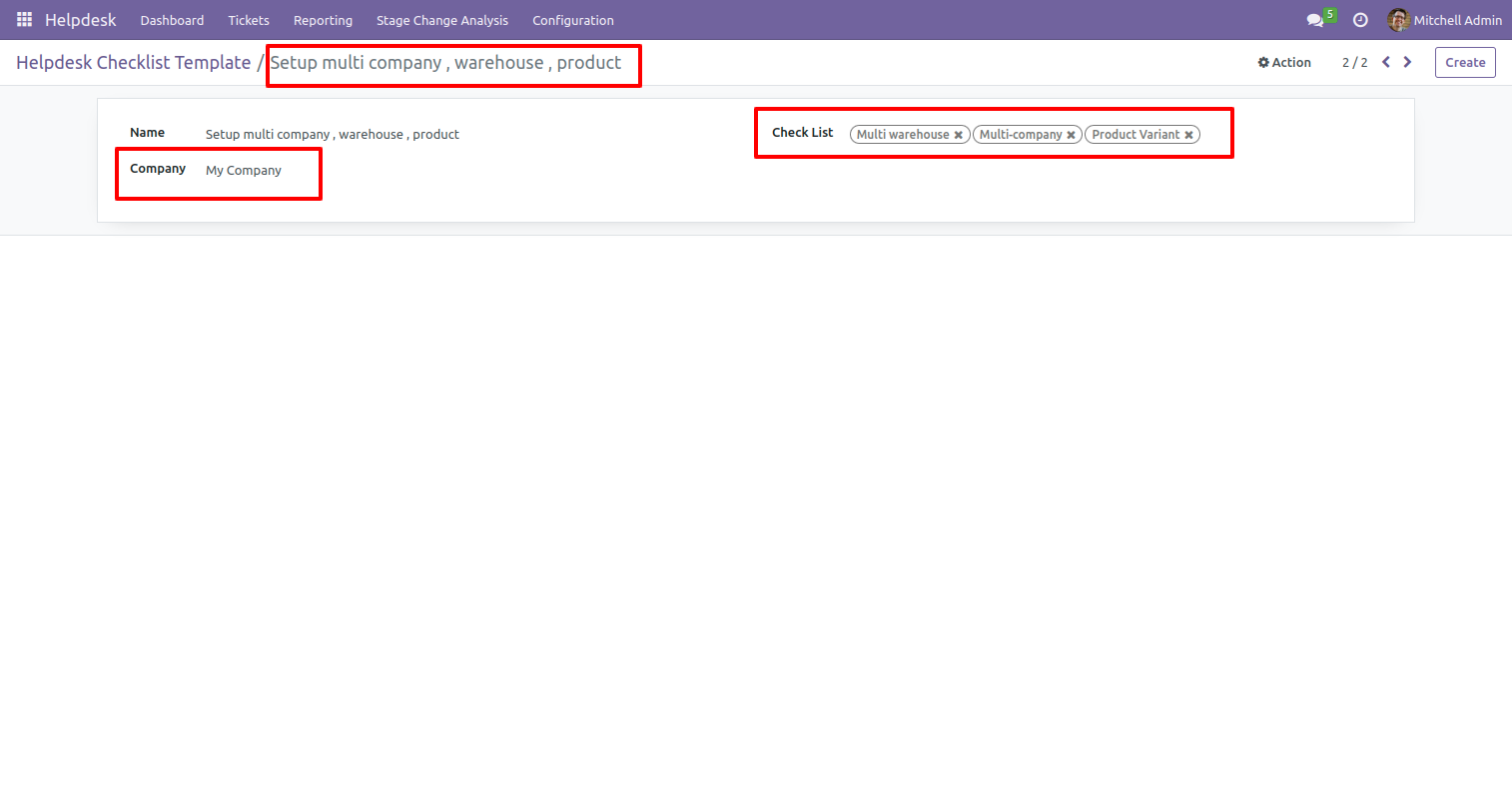
Task: Click the Product Variant tag label
Action: [x=1135, y=135]
